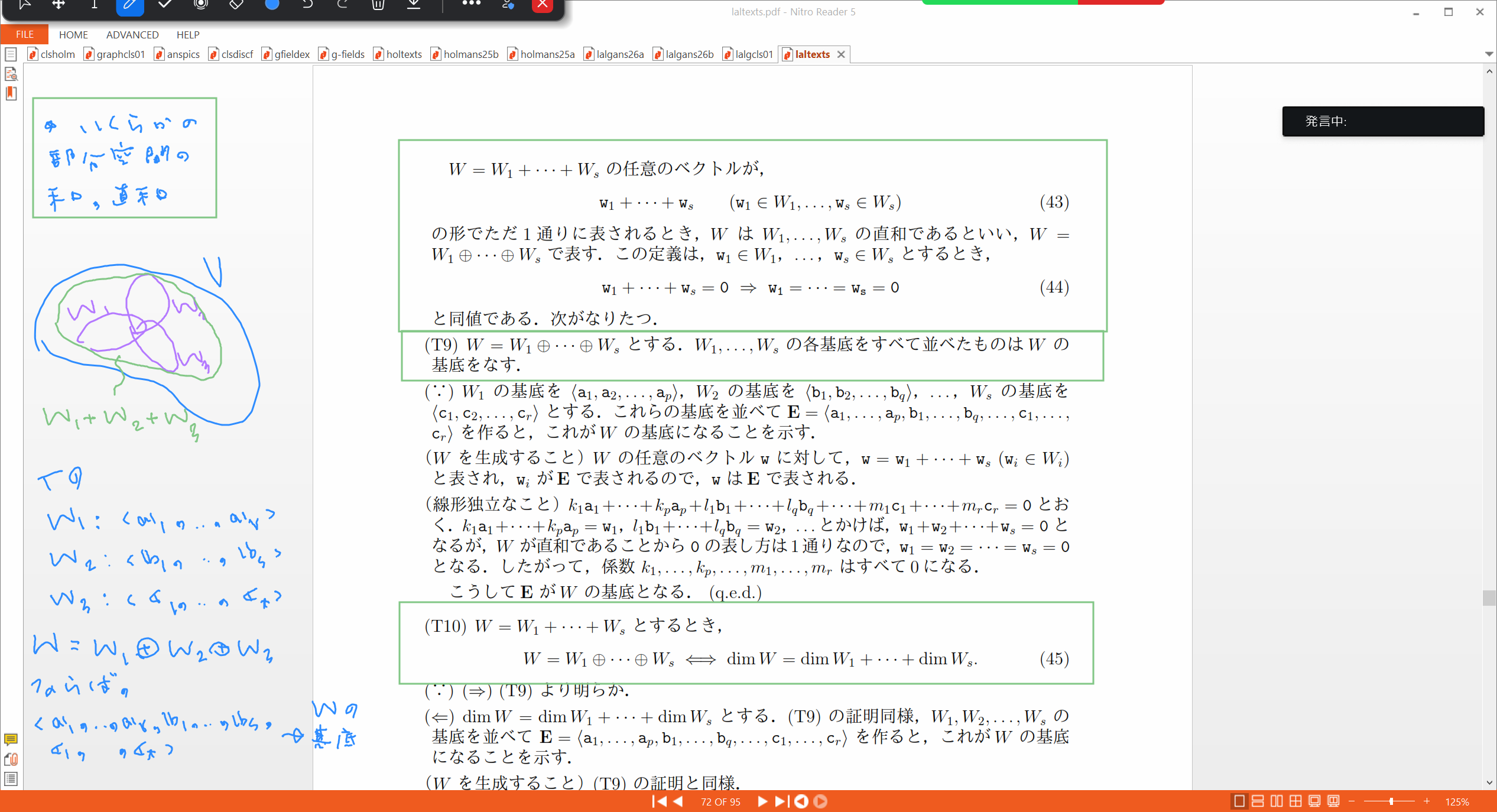Image resolution: width=1497 pixels, height=812 pixels.
Task: Save annotations using the download icon
Action: 414,4
